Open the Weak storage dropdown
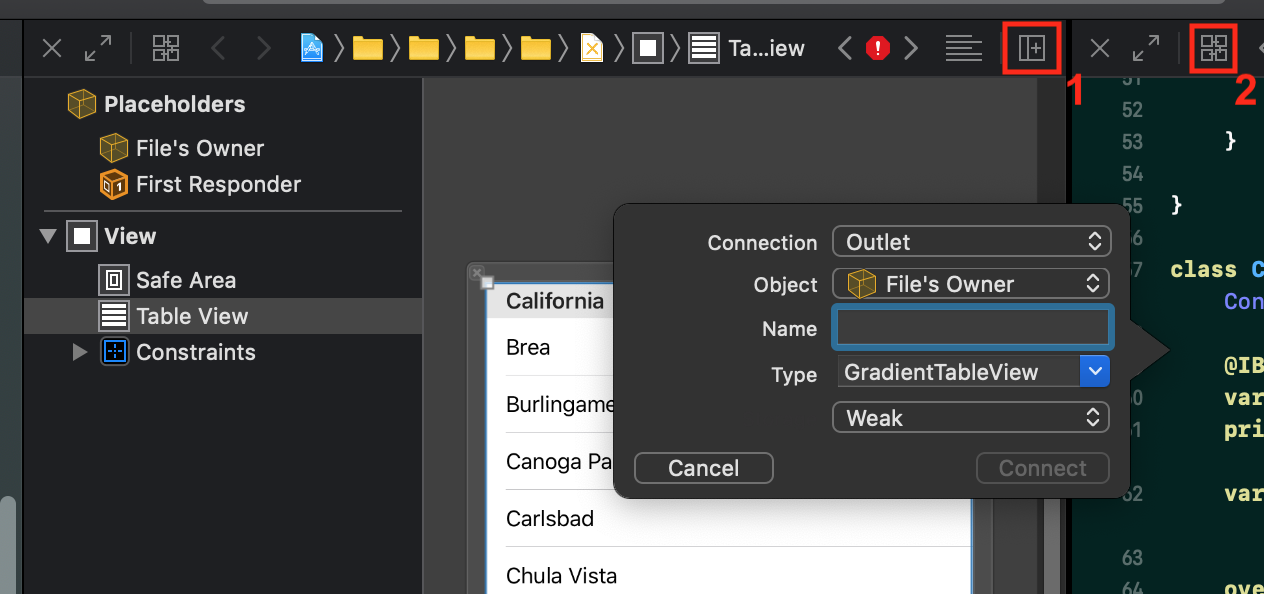This screenshot has width=1264, height=594. 971,417
